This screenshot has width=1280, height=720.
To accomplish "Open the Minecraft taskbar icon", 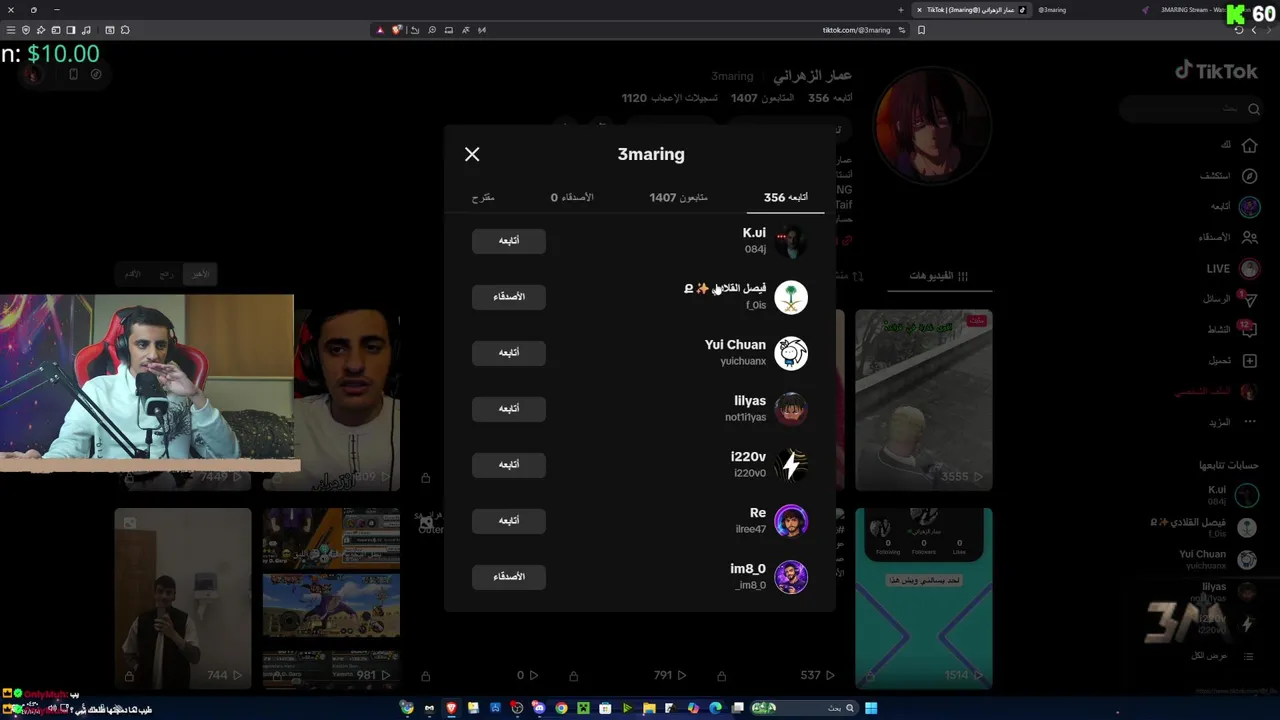I will pyautogui.click(x=583, y=708).
